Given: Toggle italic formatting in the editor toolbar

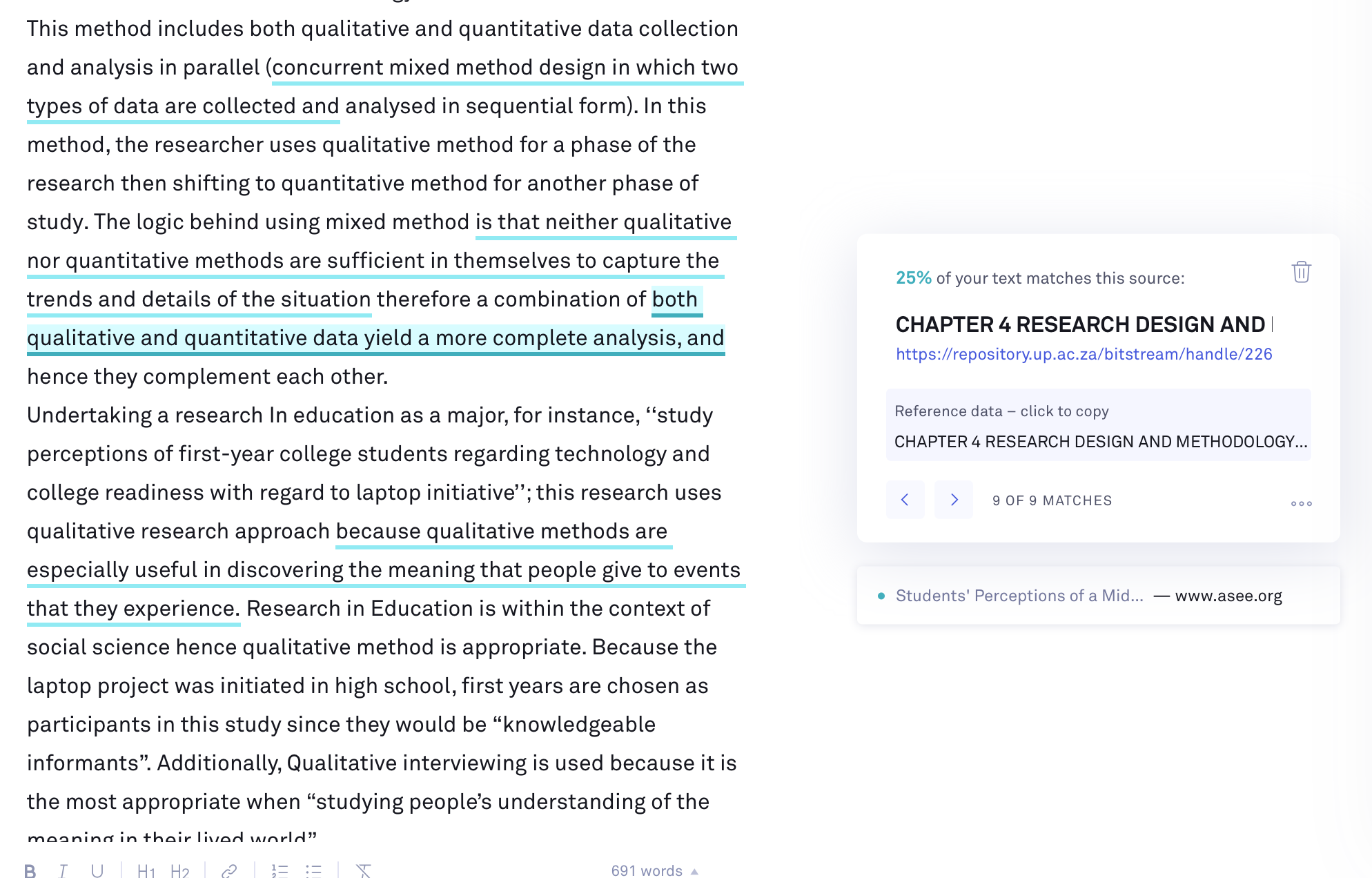Looking at the screenshot, I should point(63,870).
